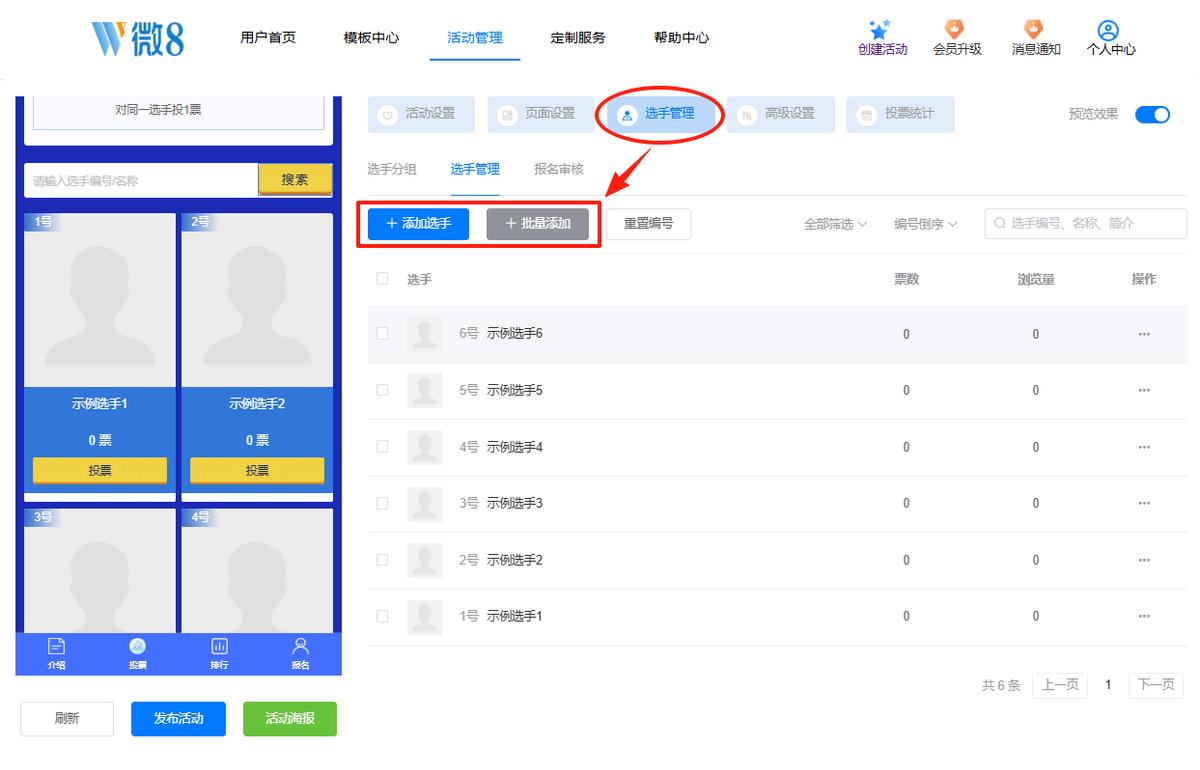
Task: Check the box for 示例选手5
Action: 382,390
